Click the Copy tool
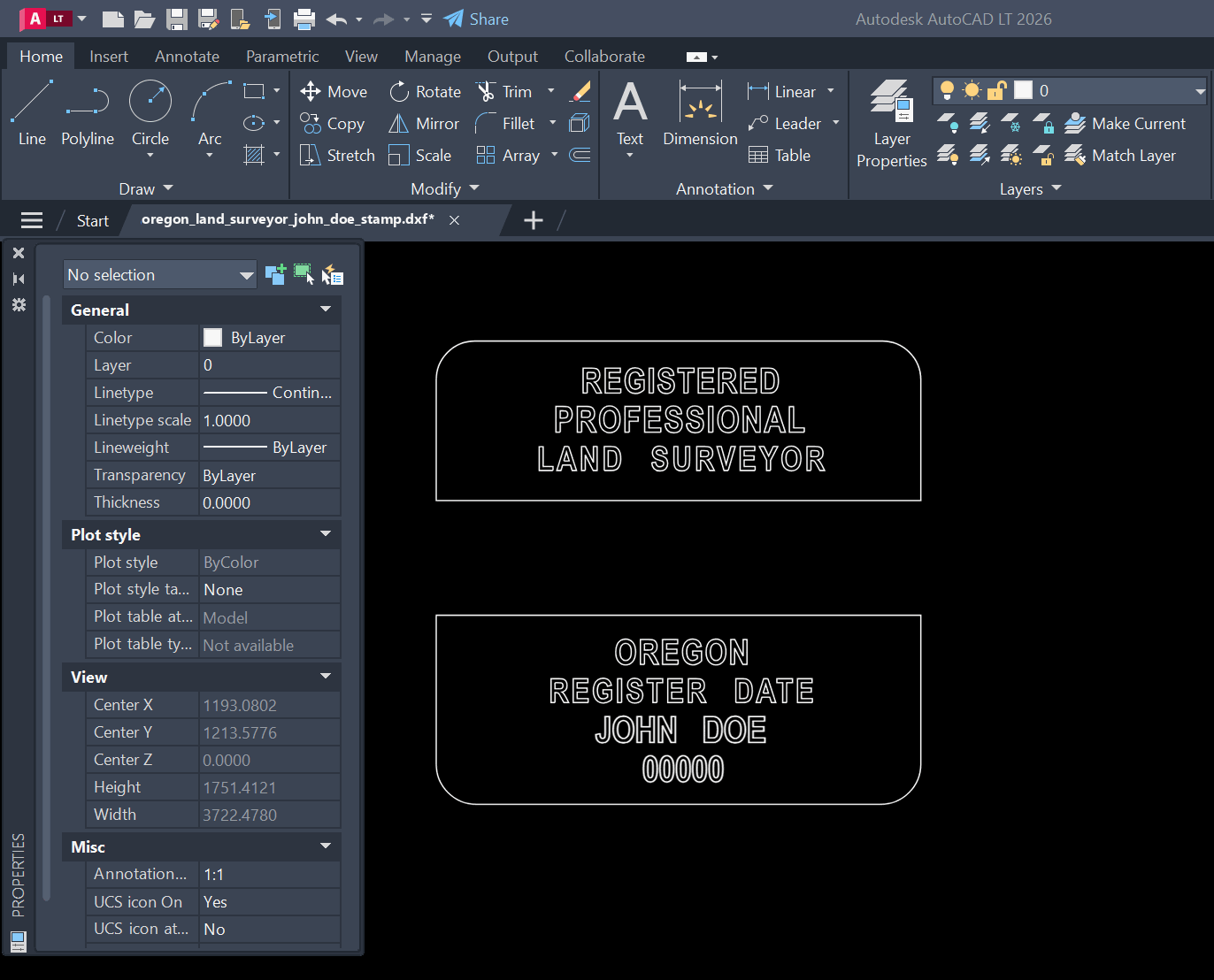Viewport: 1214px width, 980px height. click(x=333, y=124)
